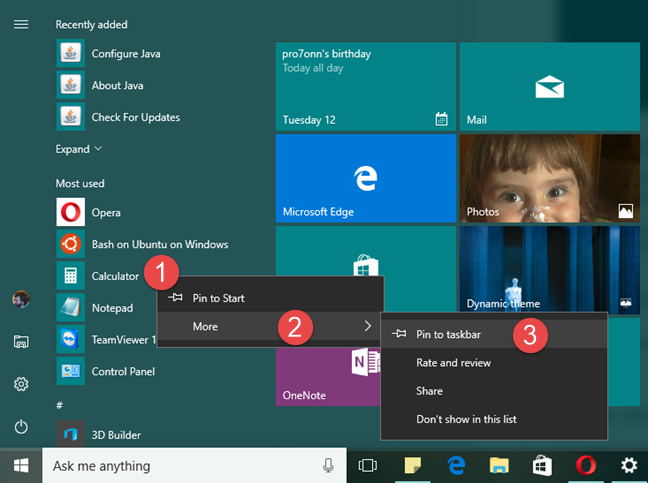Screen dimensions: 648x483
Task: Click the About Java label
Action: 117,86
